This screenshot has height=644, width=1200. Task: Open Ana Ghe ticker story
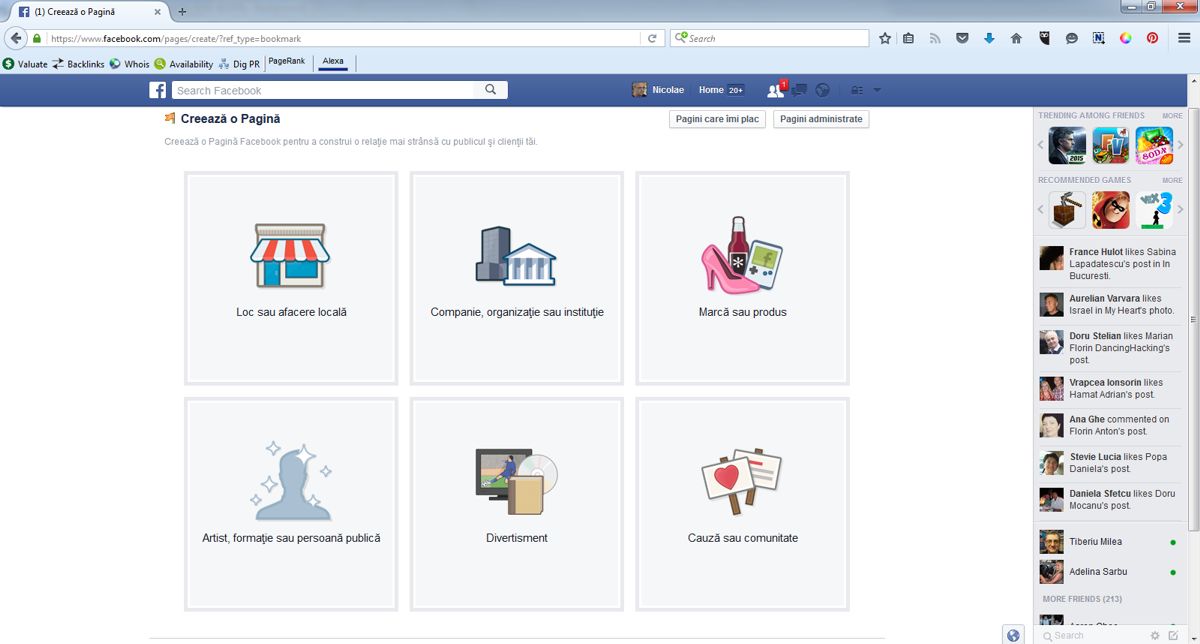[1110, 425]
